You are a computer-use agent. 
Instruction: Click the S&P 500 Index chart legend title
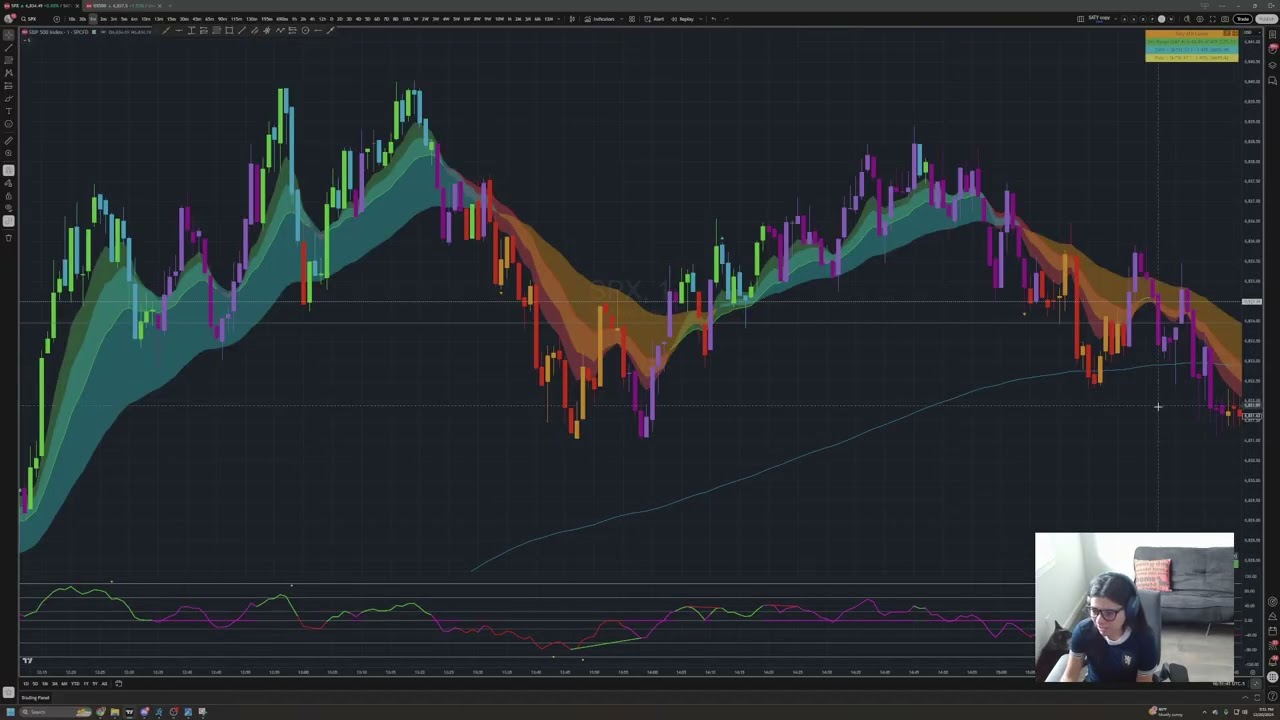56,32
